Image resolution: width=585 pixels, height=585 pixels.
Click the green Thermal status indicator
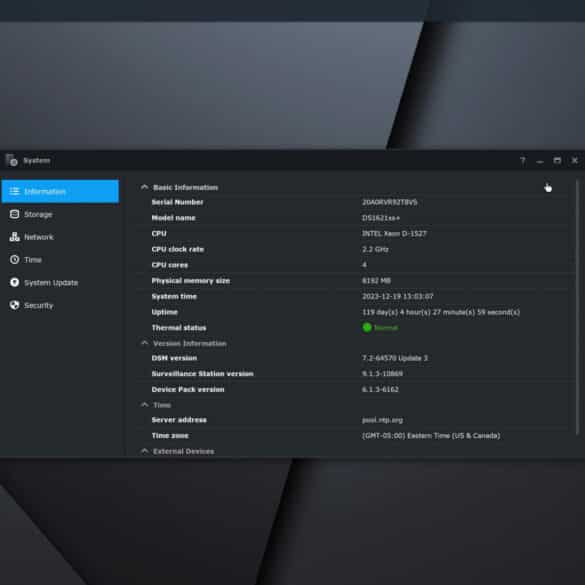pyautogui.click(x=367, y=328)
